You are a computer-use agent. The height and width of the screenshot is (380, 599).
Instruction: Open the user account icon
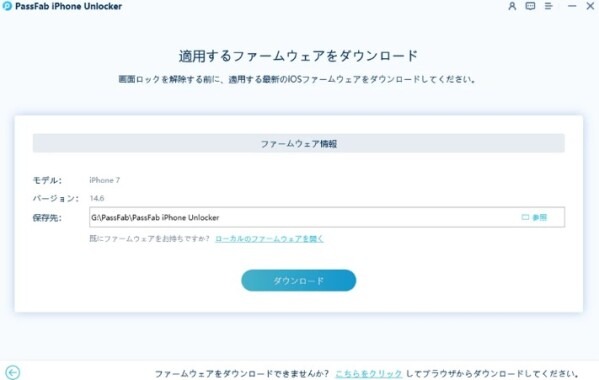pos(512,6)
